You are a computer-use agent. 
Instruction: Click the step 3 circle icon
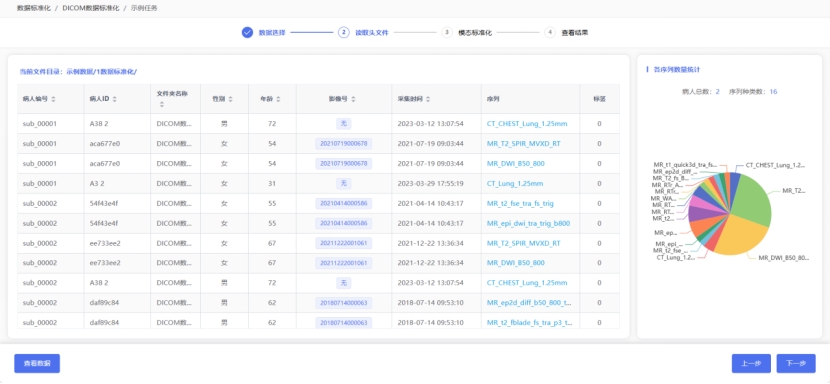(x=447, y=32)
